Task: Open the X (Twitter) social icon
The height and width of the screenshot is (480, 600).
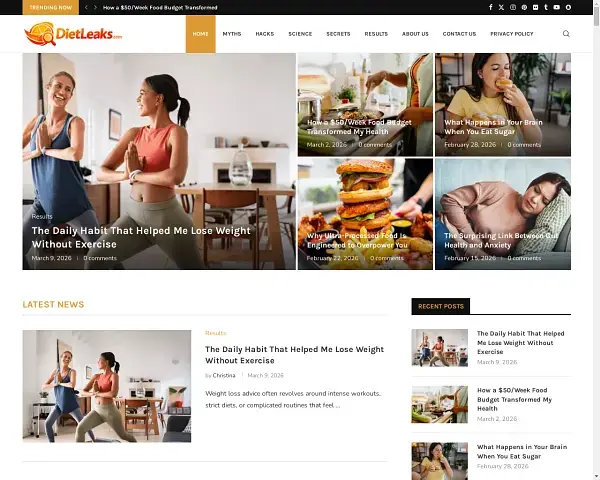Action: click(501, 7)
